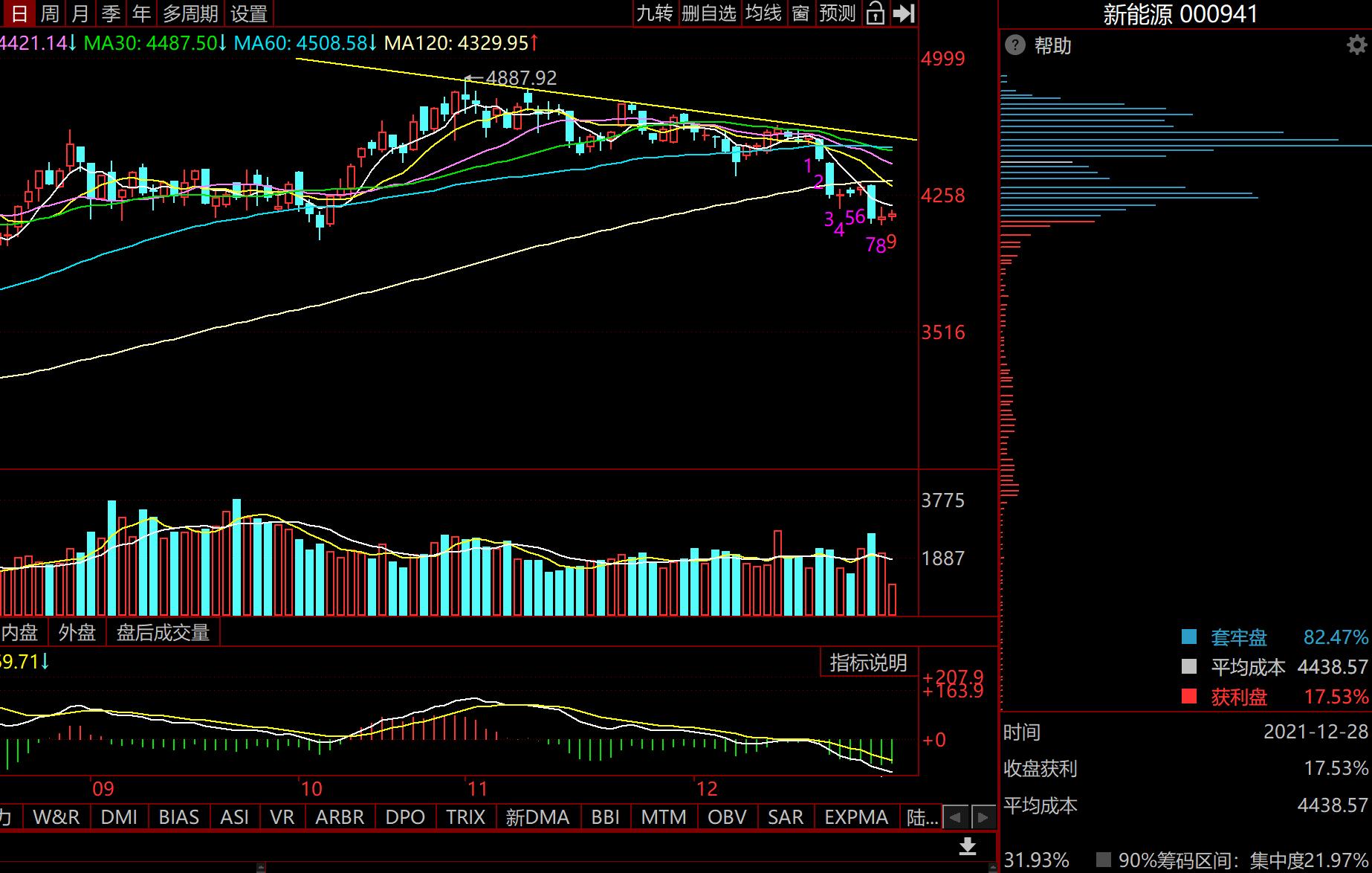Click the nine-turn marker 9 on chart
The image size is (1372, 873).
pyautogui.click(x=892, y=242)
